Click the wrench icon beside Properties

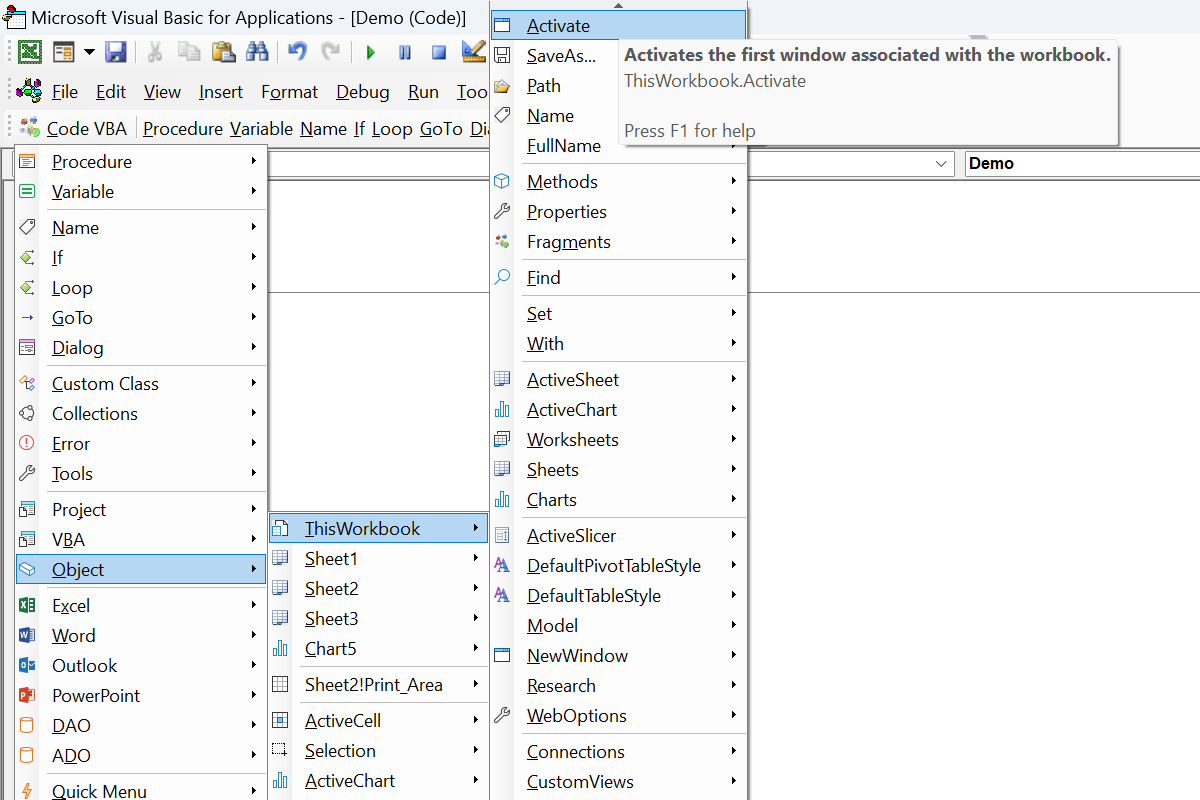[503, 211]
